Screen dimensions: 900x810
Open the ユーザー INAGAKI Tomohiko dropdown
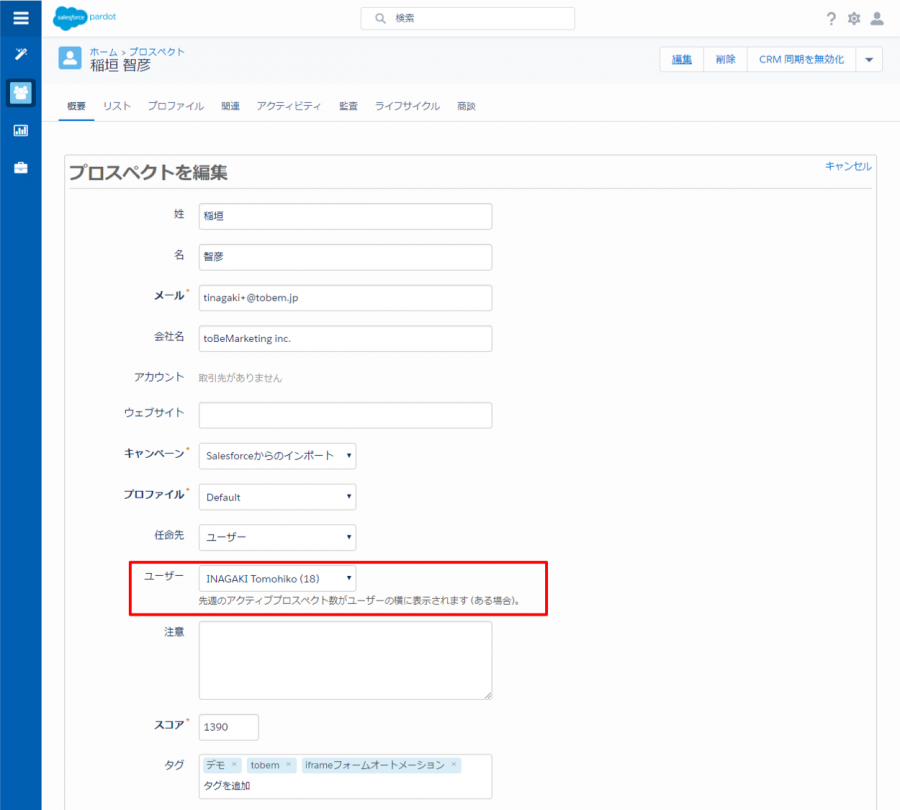[x=277, y=578]
